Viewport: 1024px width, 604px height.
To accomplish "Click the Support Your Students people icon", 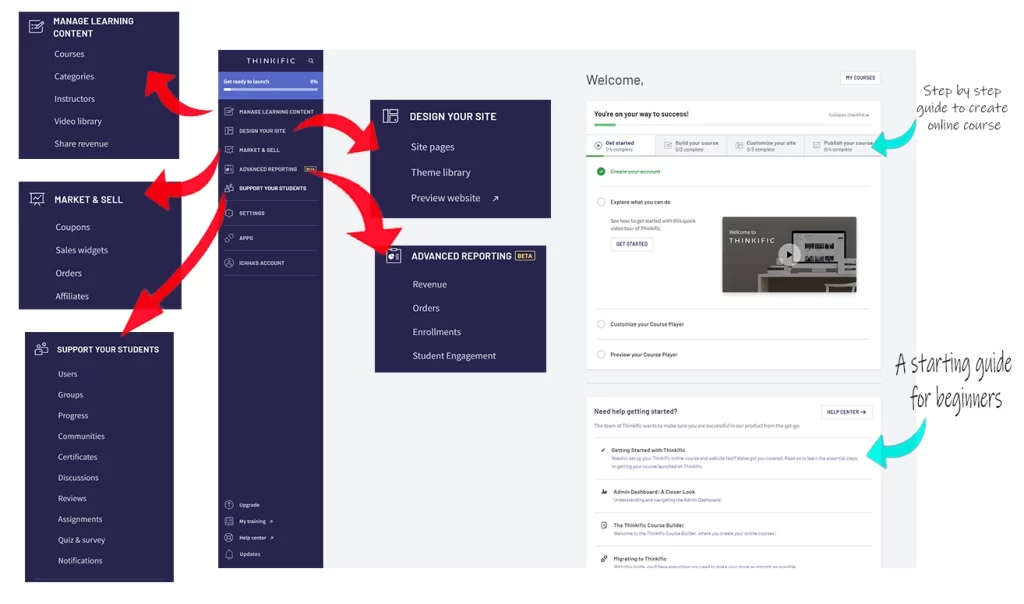I will coord(228,188).
